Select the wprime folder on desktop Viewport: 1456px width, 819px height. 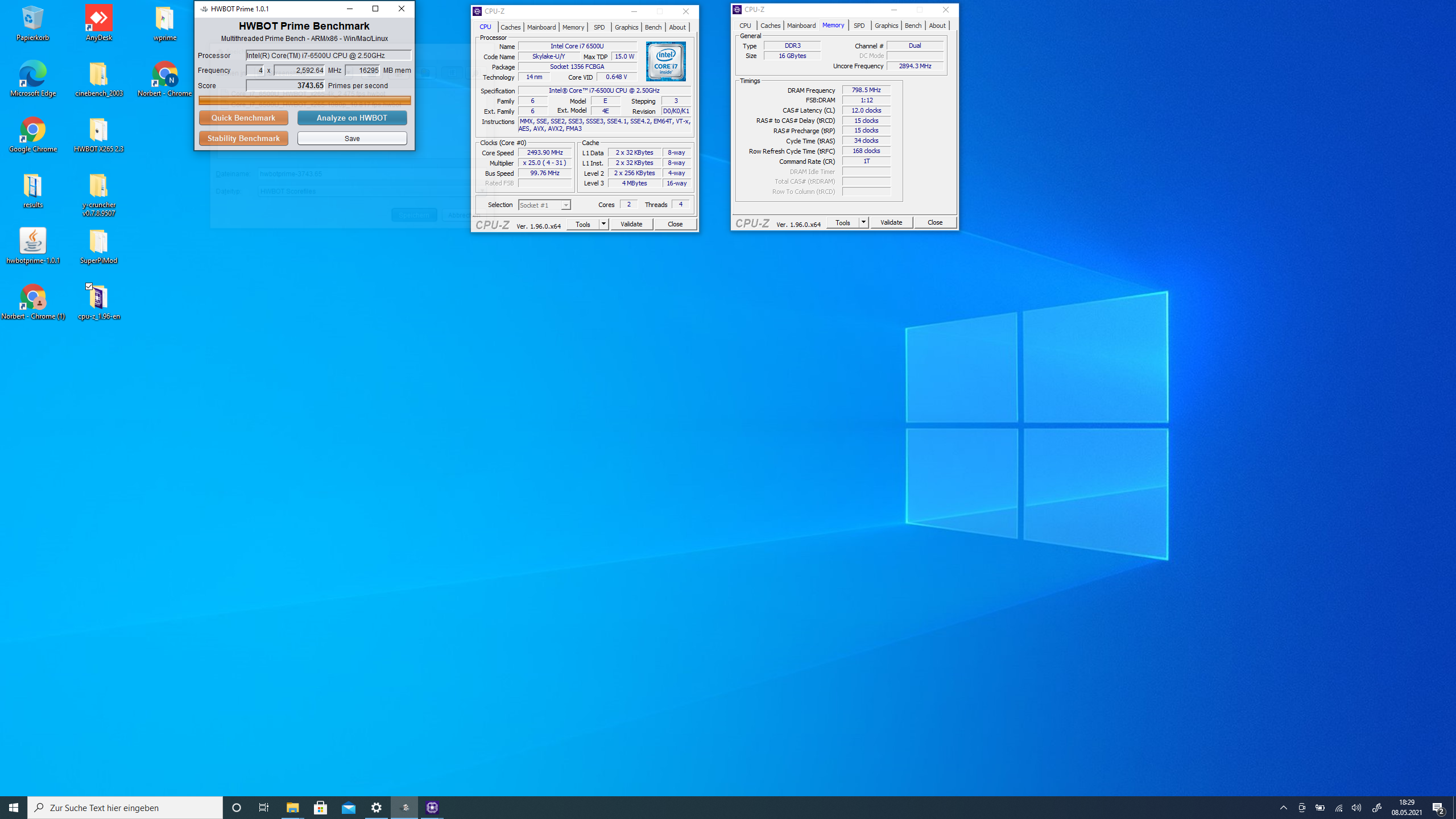tap(164, 23)
